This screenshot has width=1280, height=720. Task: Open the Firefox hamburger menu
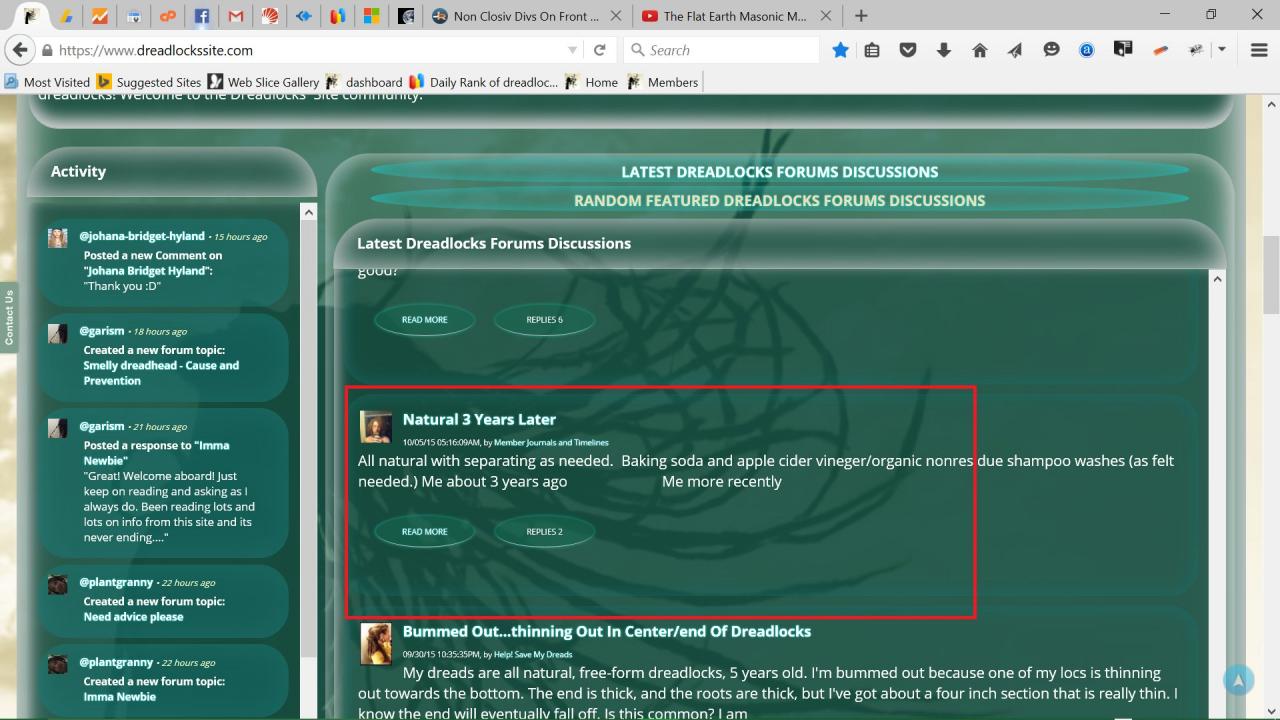coord(1259,50)
